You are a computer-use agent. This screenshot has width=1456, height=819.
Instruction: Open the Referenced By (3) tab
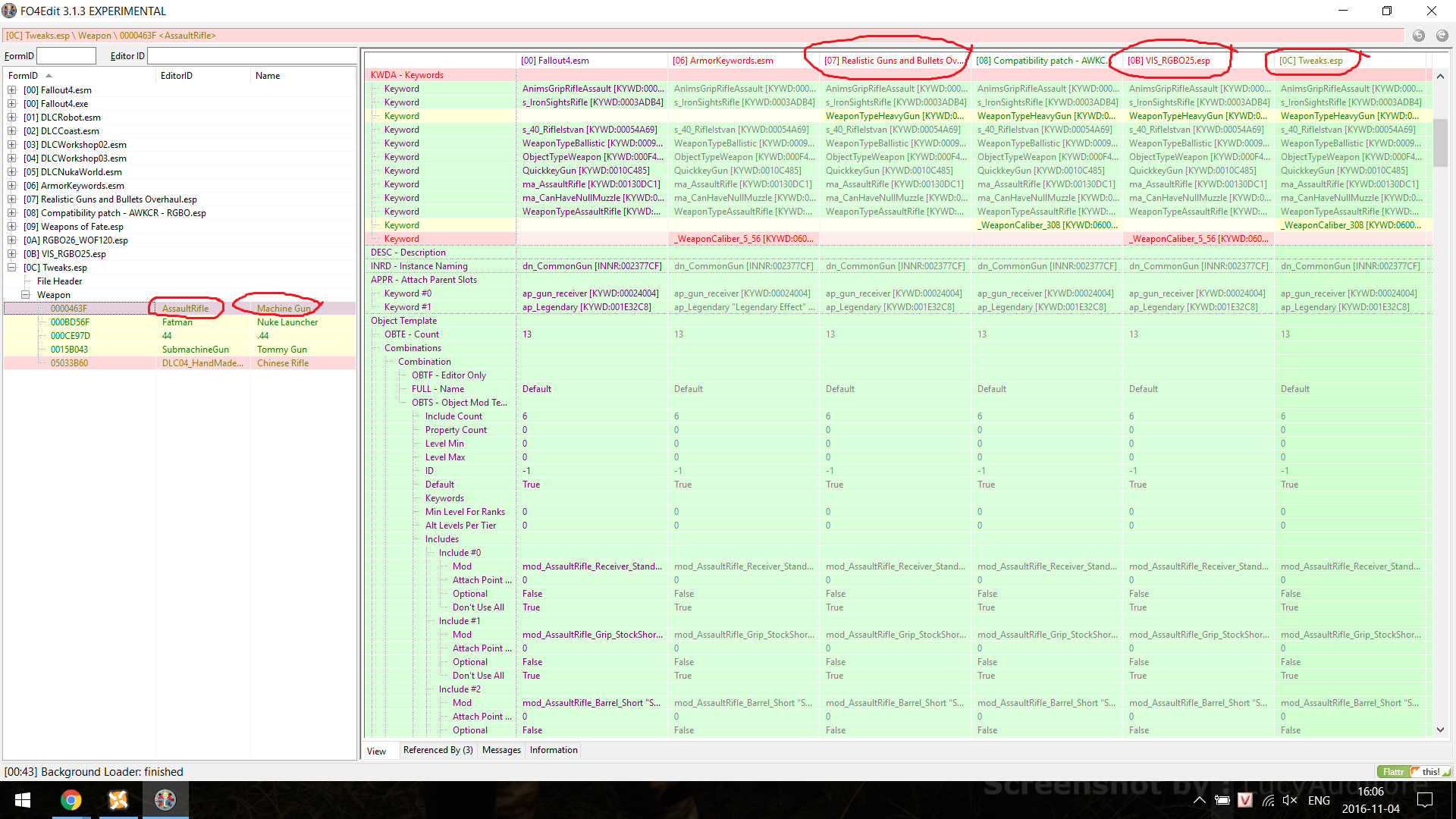point(438,750)
